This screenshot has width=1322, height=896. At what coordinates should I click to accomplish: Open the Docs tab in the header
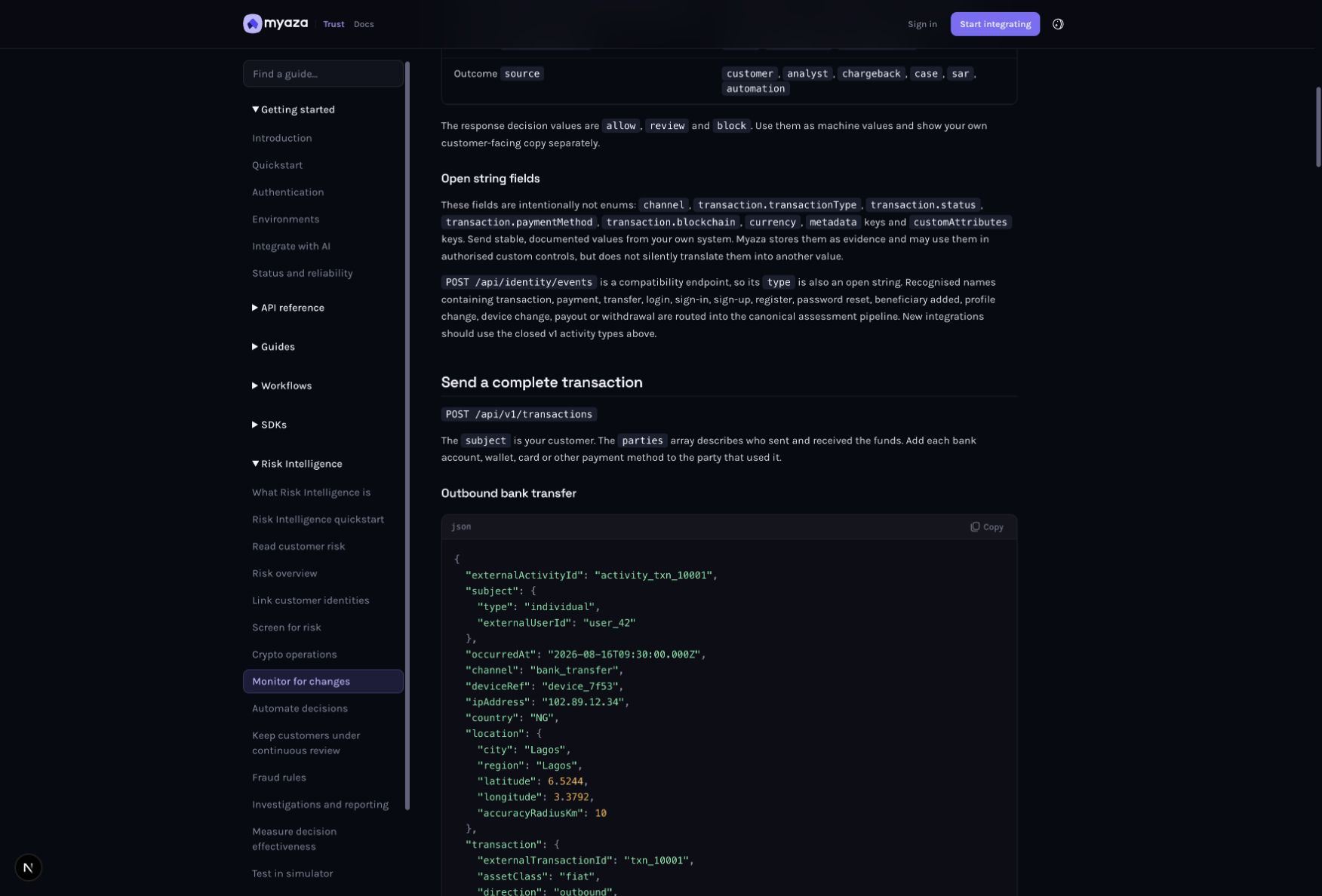pyautogui.click(x=364, y=24)
